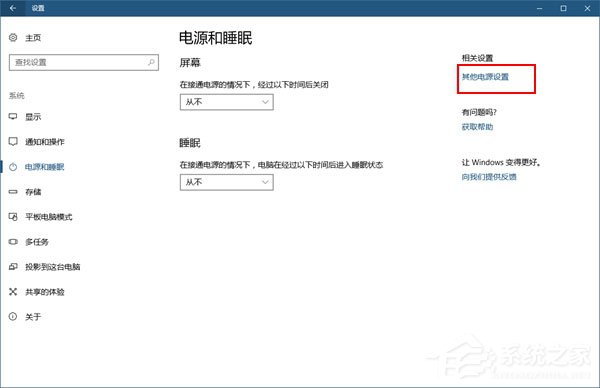Click the search magnifier icon
The image size is (600, 388).
(x=152, y=62)
